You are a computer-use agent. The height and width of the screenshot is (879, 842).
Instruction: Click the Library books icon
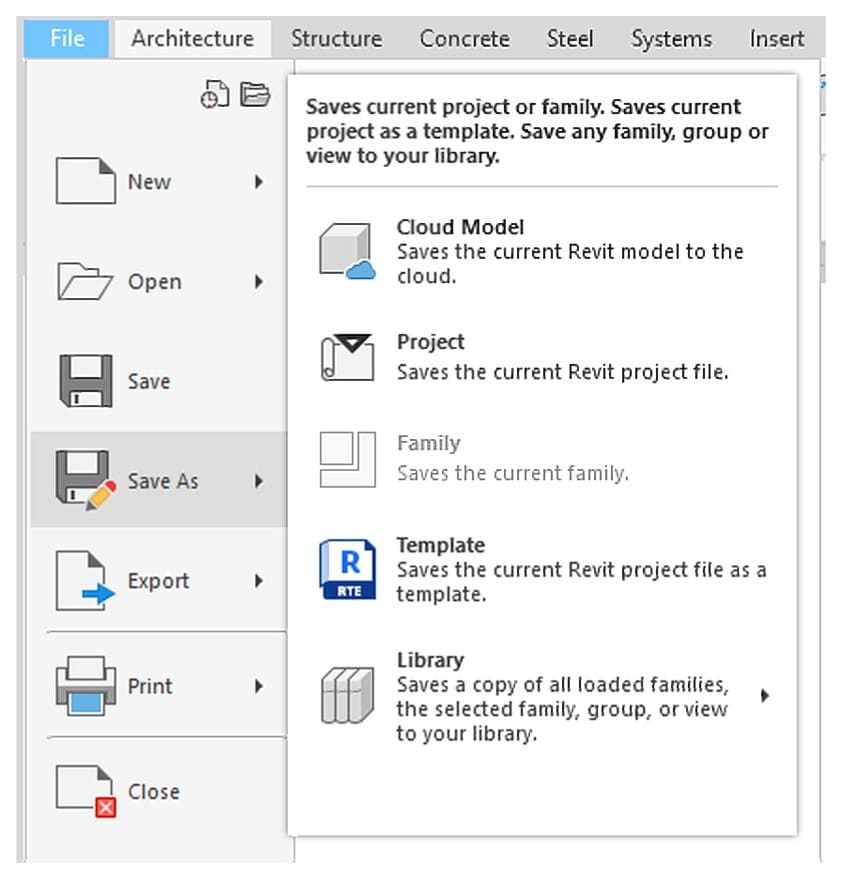[348, 695]
